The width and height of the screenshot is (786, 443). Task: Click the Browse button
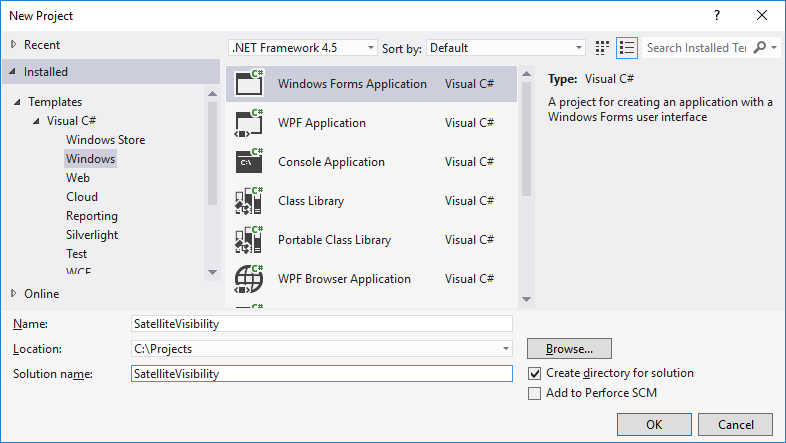click(x=569, y=349)
